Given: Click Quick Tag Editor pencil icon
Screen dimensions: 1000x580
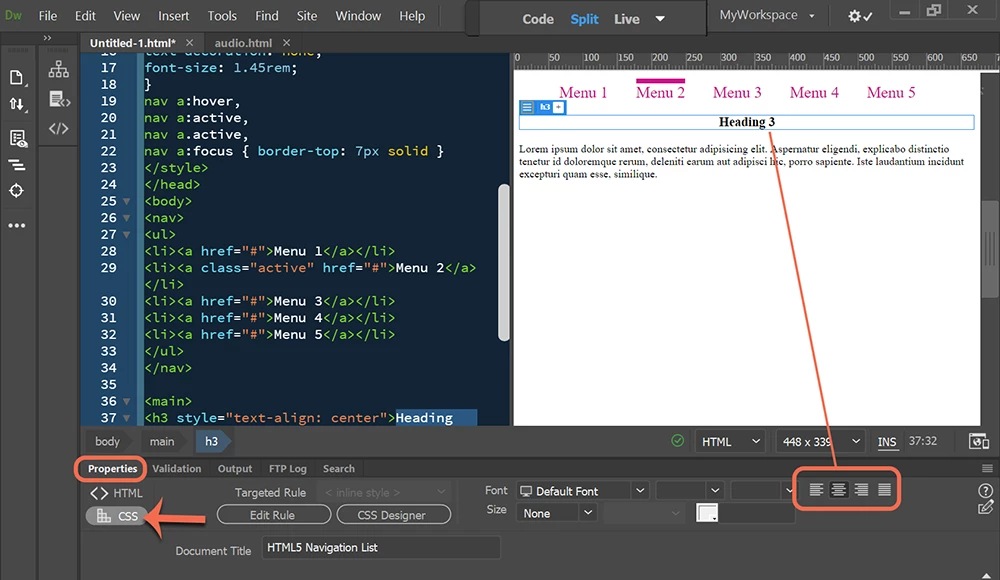Looking at the screenshot, I should (x=985, y=509).
